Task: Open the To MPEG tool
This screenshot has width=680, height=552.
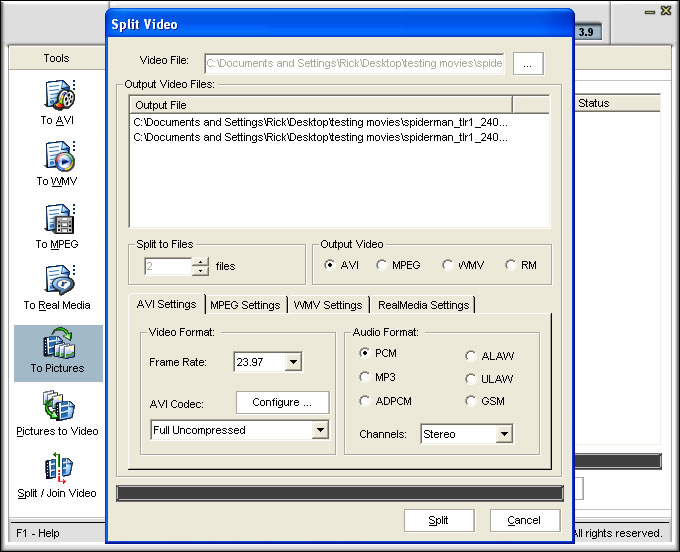Action: [x=57, y=220]
